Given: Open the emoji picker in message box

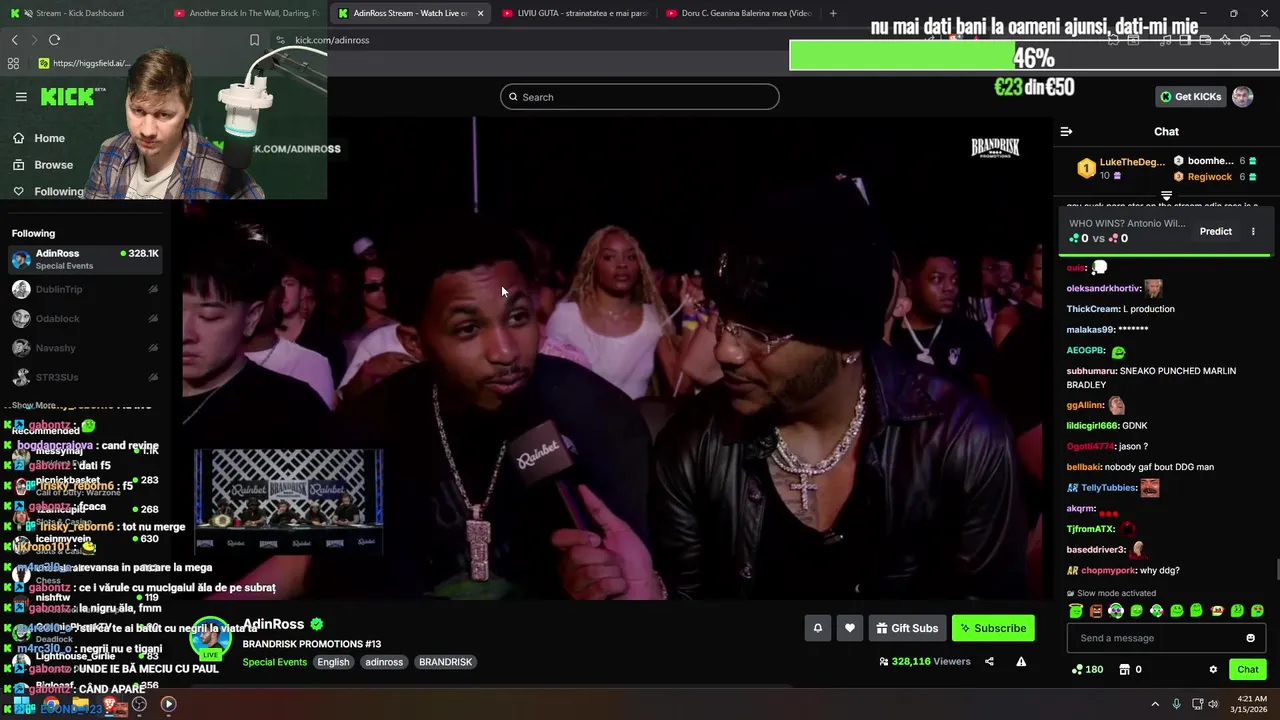Looking at the screenshot, I should 1250,638.
